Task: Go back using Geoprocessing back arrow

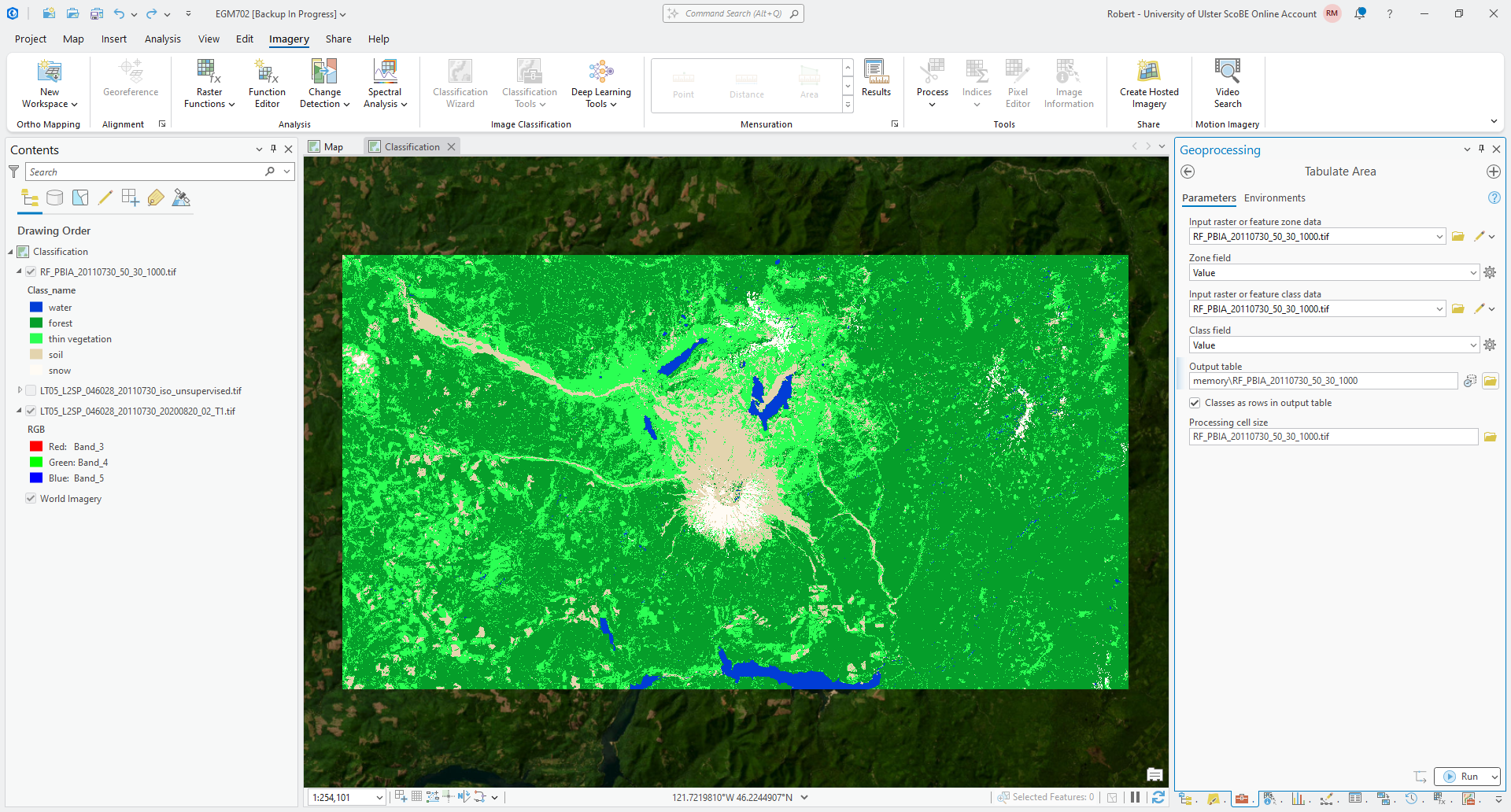Action: pos(1188,172)
